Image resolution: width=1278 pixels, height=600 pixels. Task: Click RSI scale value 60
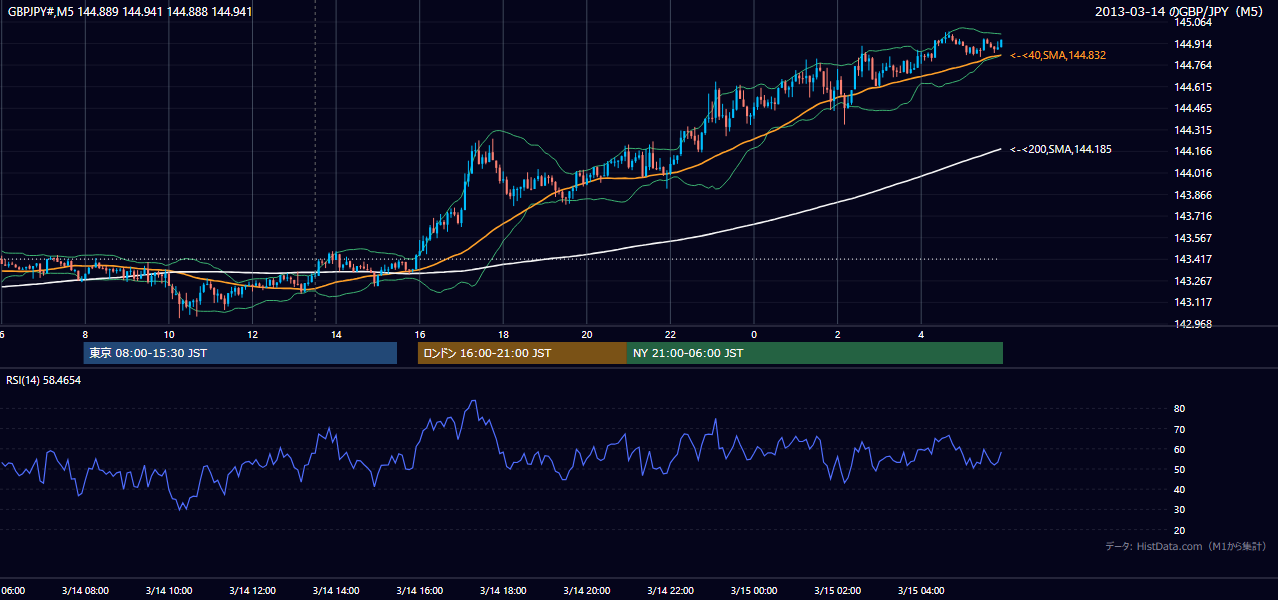coord(1180,449)
